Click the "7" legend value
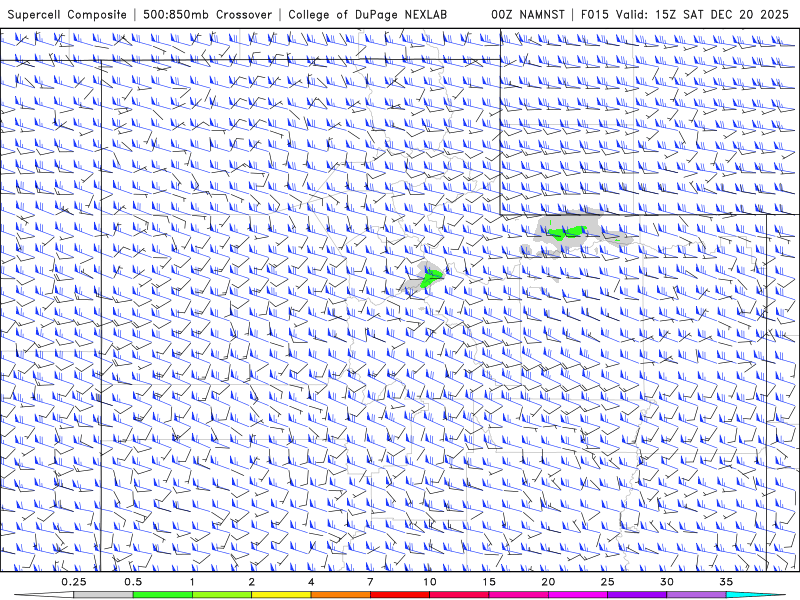This screenshot has width=800, height=600. coord(370,582)
